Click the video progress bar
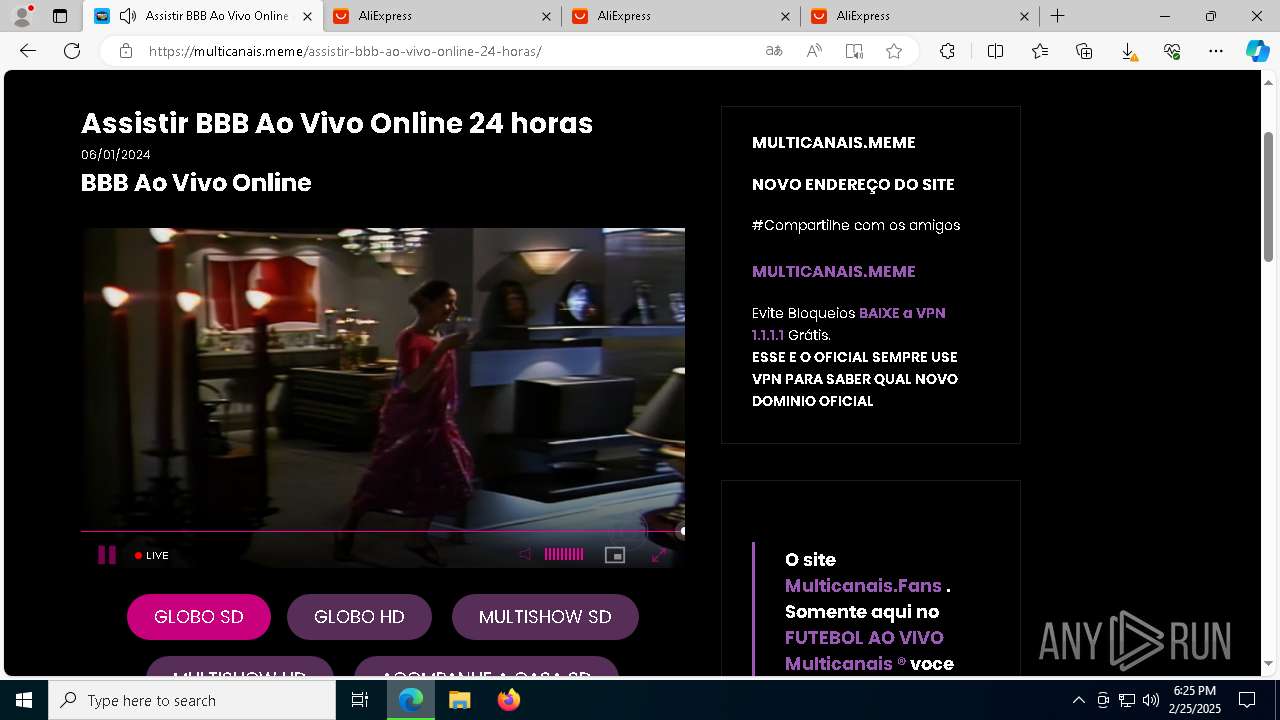This screenshot has width=1280, height=720. (382, 531)
